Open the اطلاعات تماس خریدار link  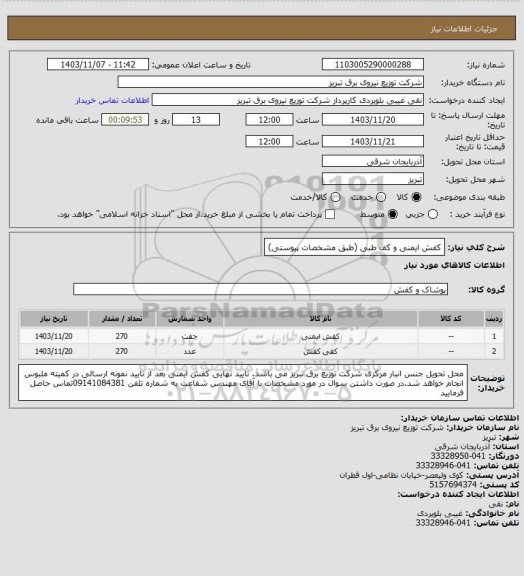(x=112, y=100)
